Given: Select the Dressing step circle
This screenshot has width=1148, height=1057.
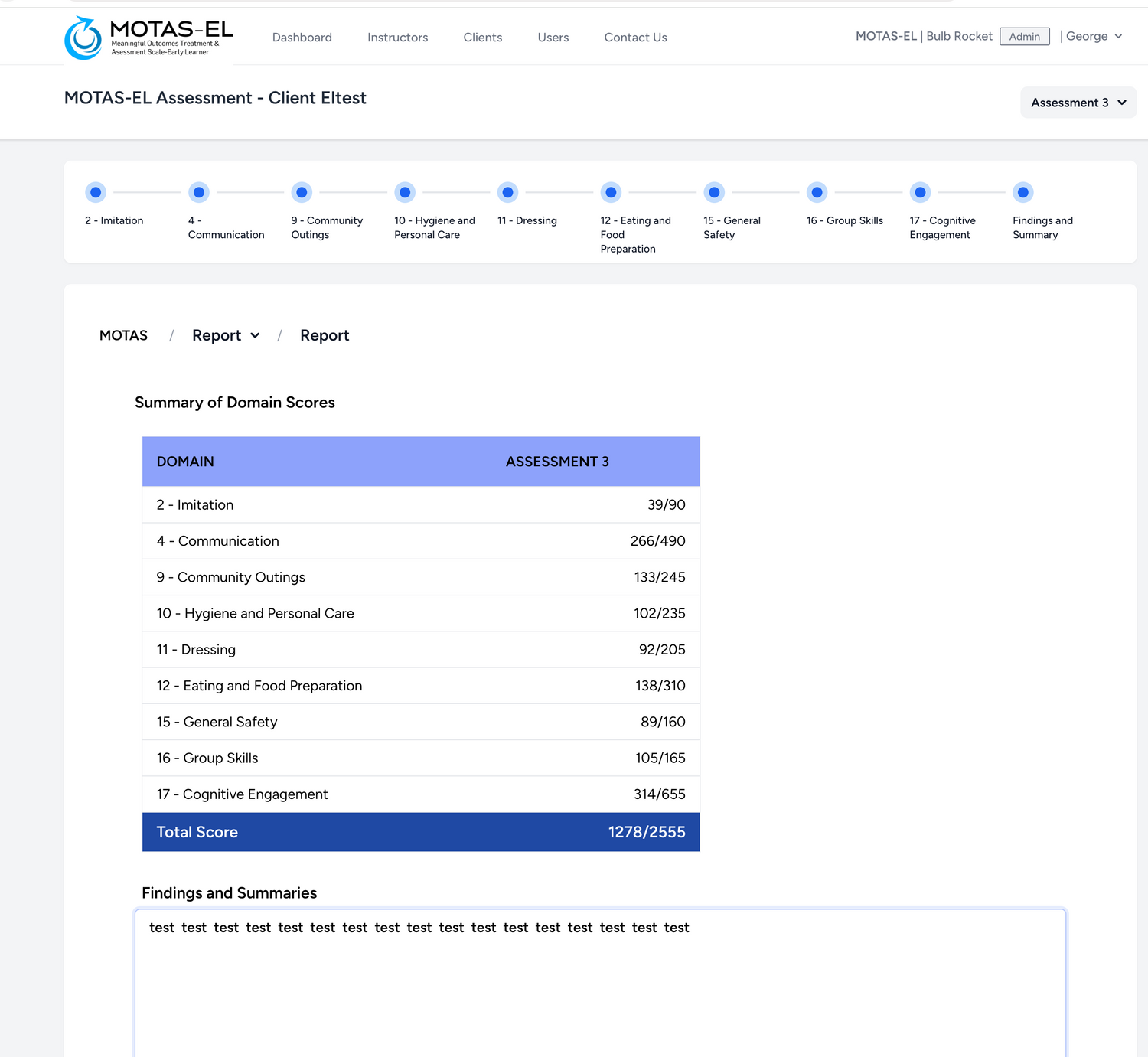Looking at the screenshot, I should (x=507, y=192).
